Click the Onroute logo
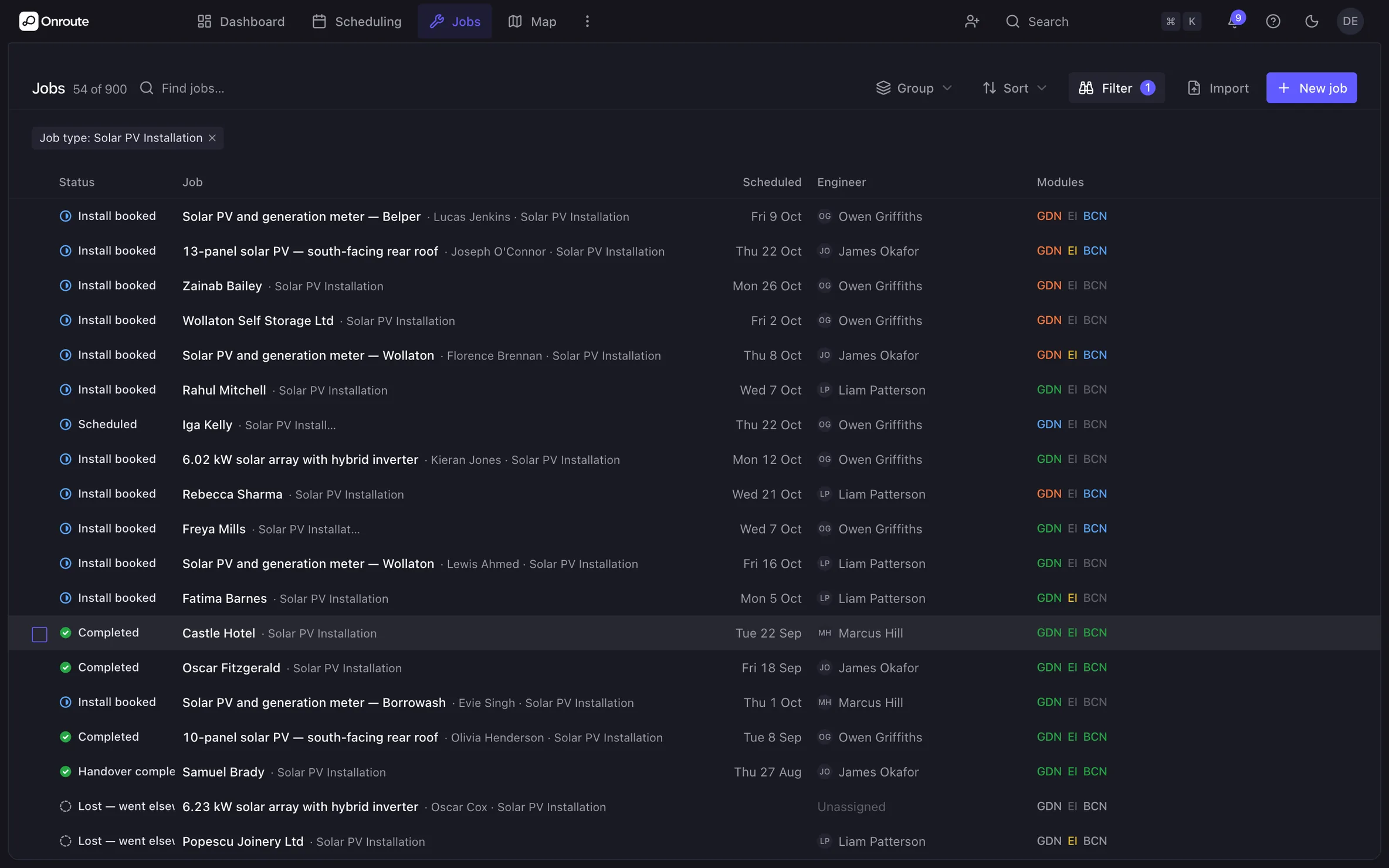 point(54,21)
